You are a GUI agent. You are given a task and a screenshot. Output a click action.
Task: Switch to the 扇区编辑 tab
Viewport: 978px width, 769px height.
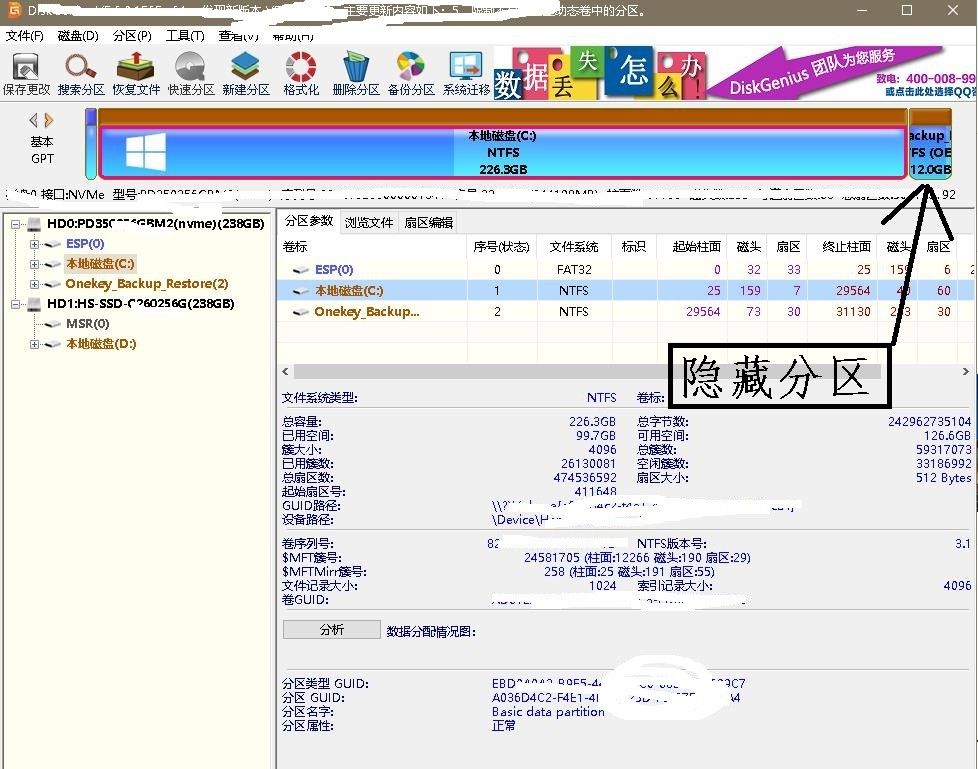click(428, 223)
